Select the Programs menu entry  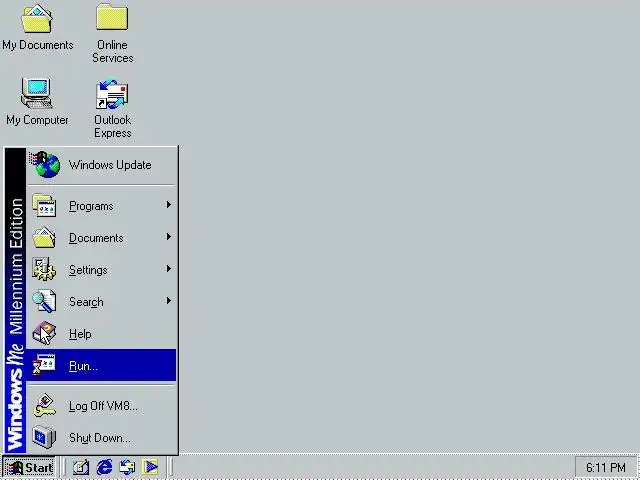pyautogui.click(x=102, y=206)
